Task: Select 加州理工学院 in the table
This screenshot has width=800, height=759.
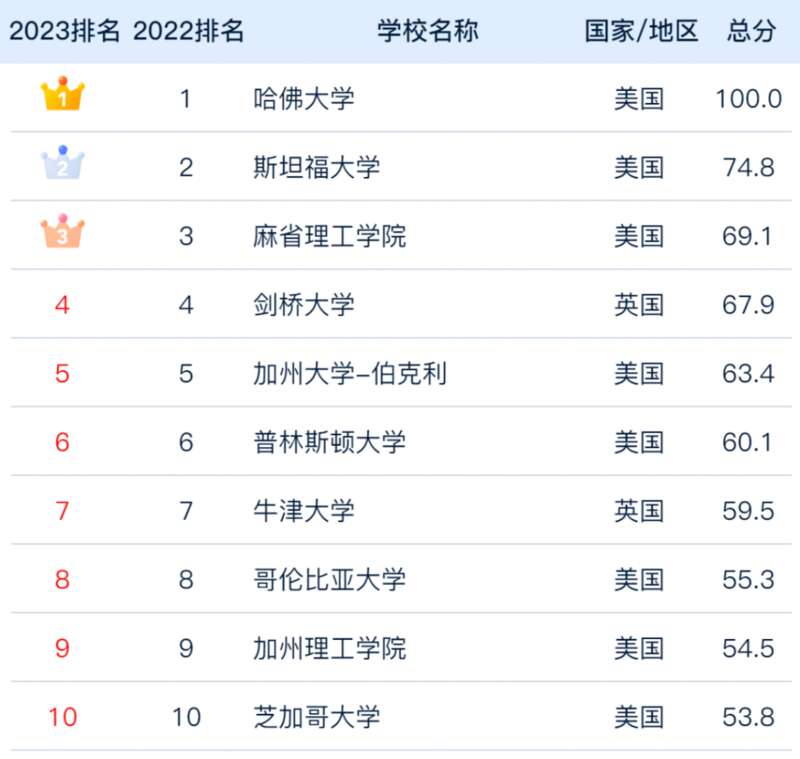Action: [x=330, y=648]
